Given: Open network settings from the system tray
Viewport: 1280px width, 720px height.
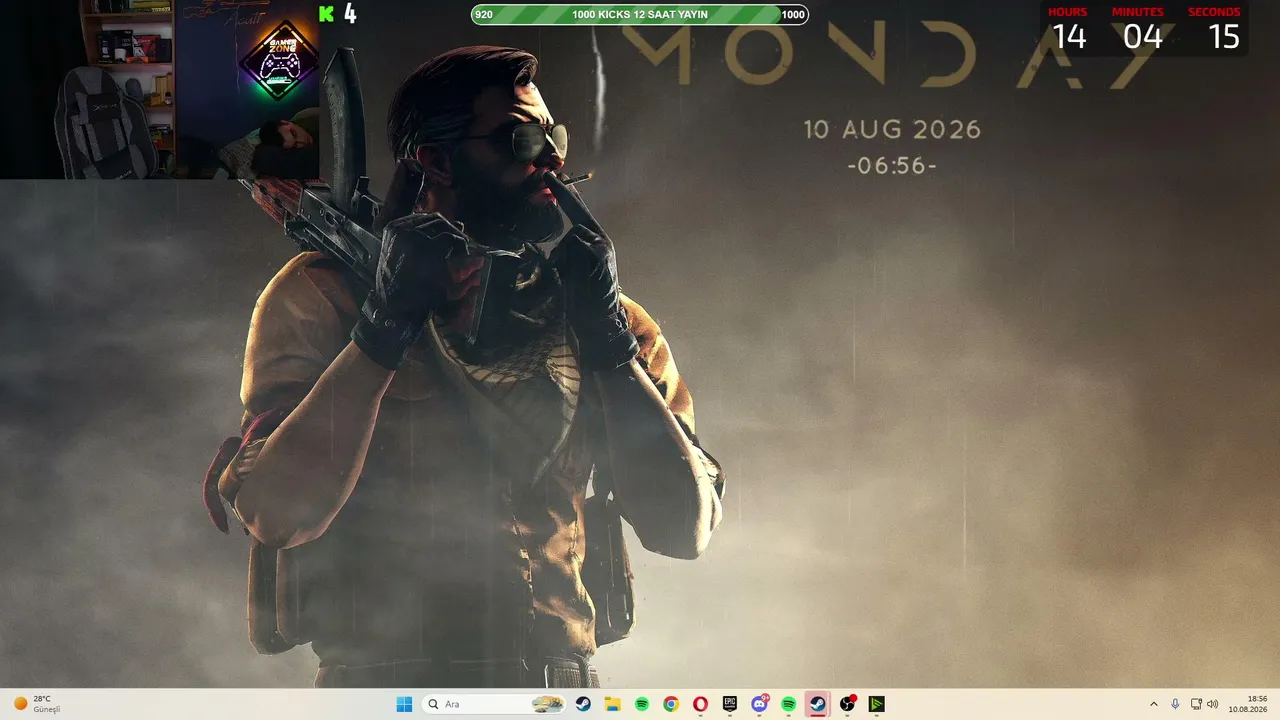Looking at the screenshot, I should click(x=1196, y=704).
